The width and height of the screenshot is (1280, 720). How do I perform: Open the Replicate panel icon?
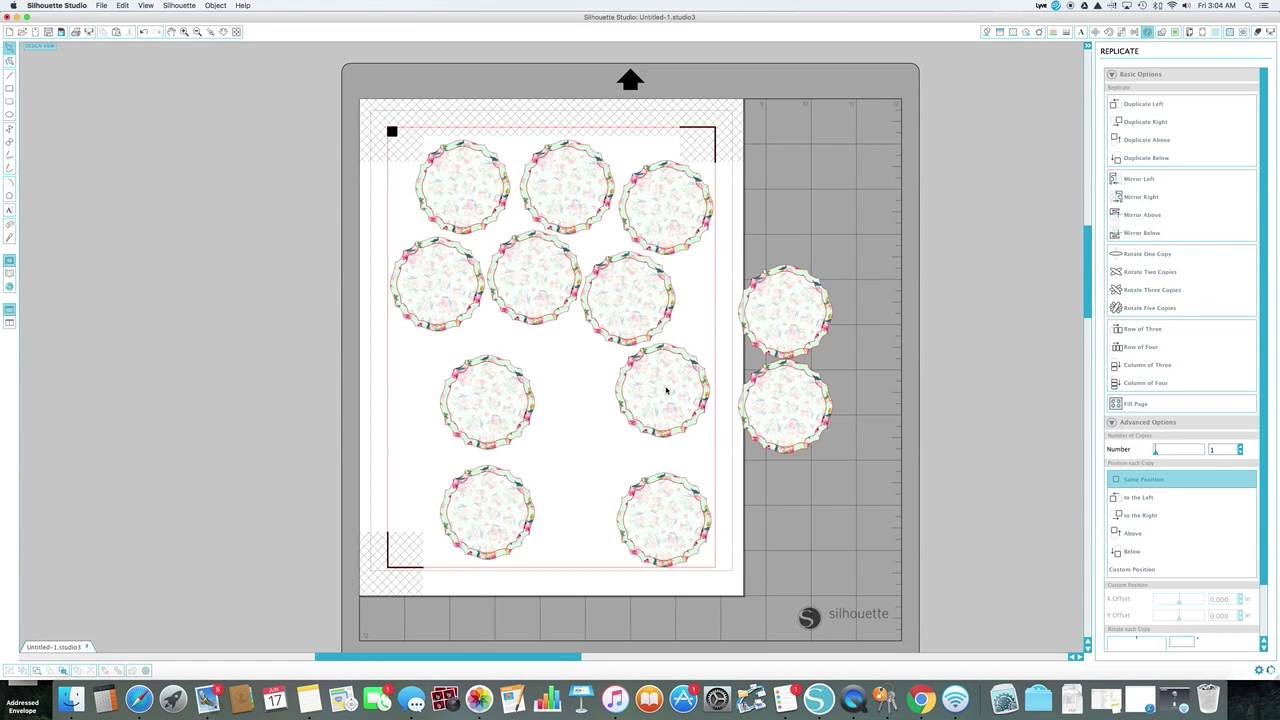pos(1147,32)
